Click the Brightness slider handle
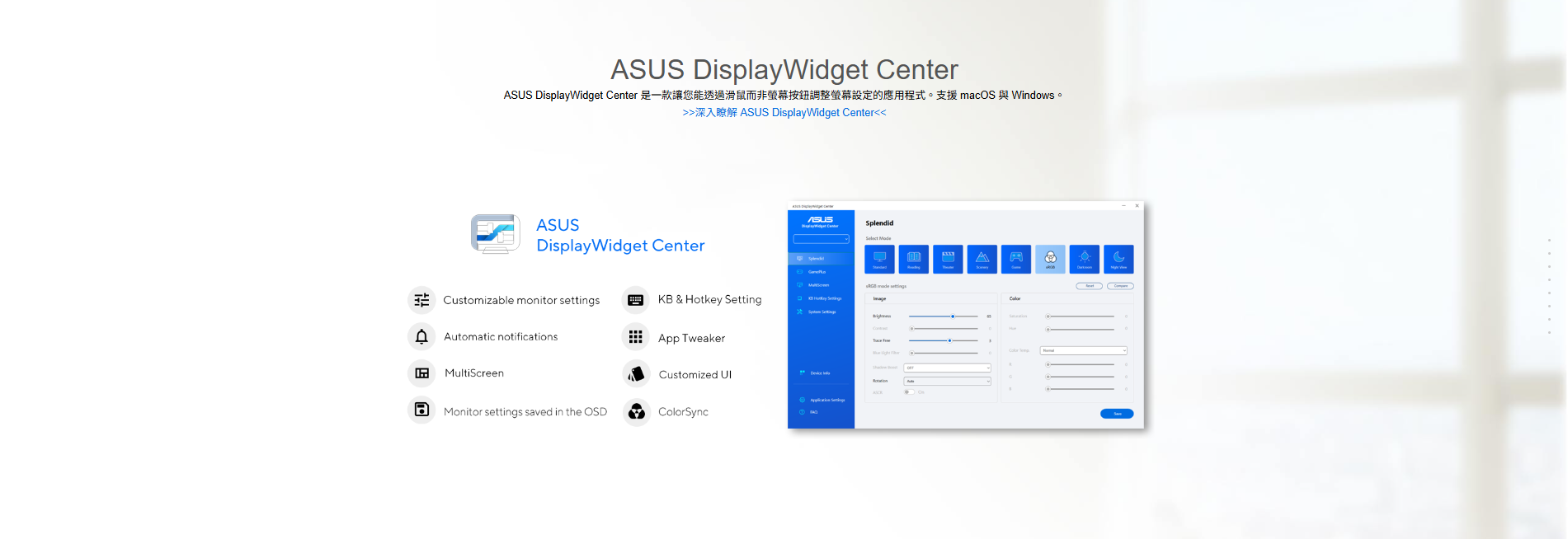 953,316
